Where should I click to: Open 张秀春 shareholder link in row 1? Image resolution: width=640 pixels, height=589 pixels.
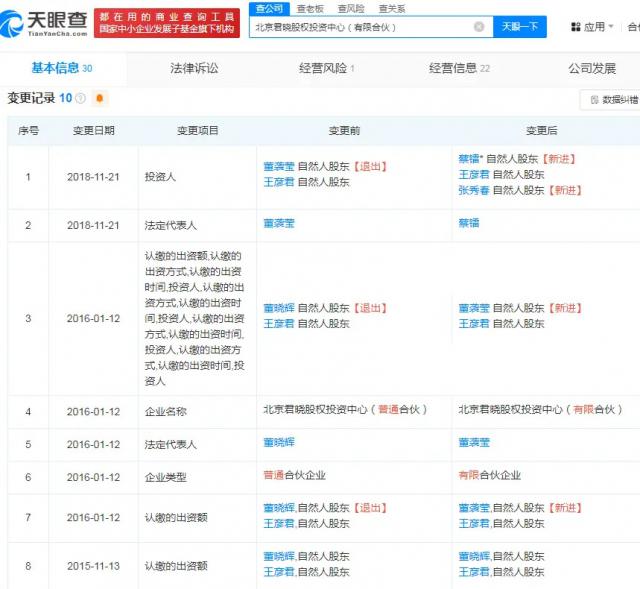pos(474,190)
